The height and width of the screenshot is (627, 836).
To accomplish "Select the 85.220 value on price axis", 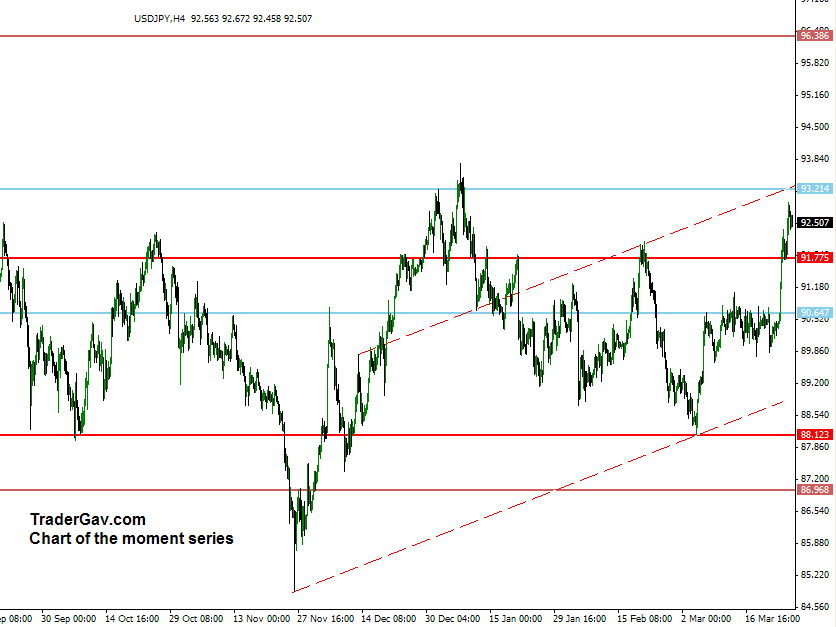I will [815, 575].
